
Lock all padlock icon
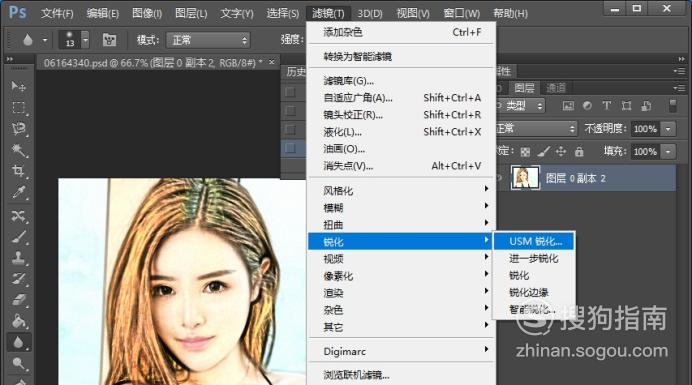click(x=579, y=152)
